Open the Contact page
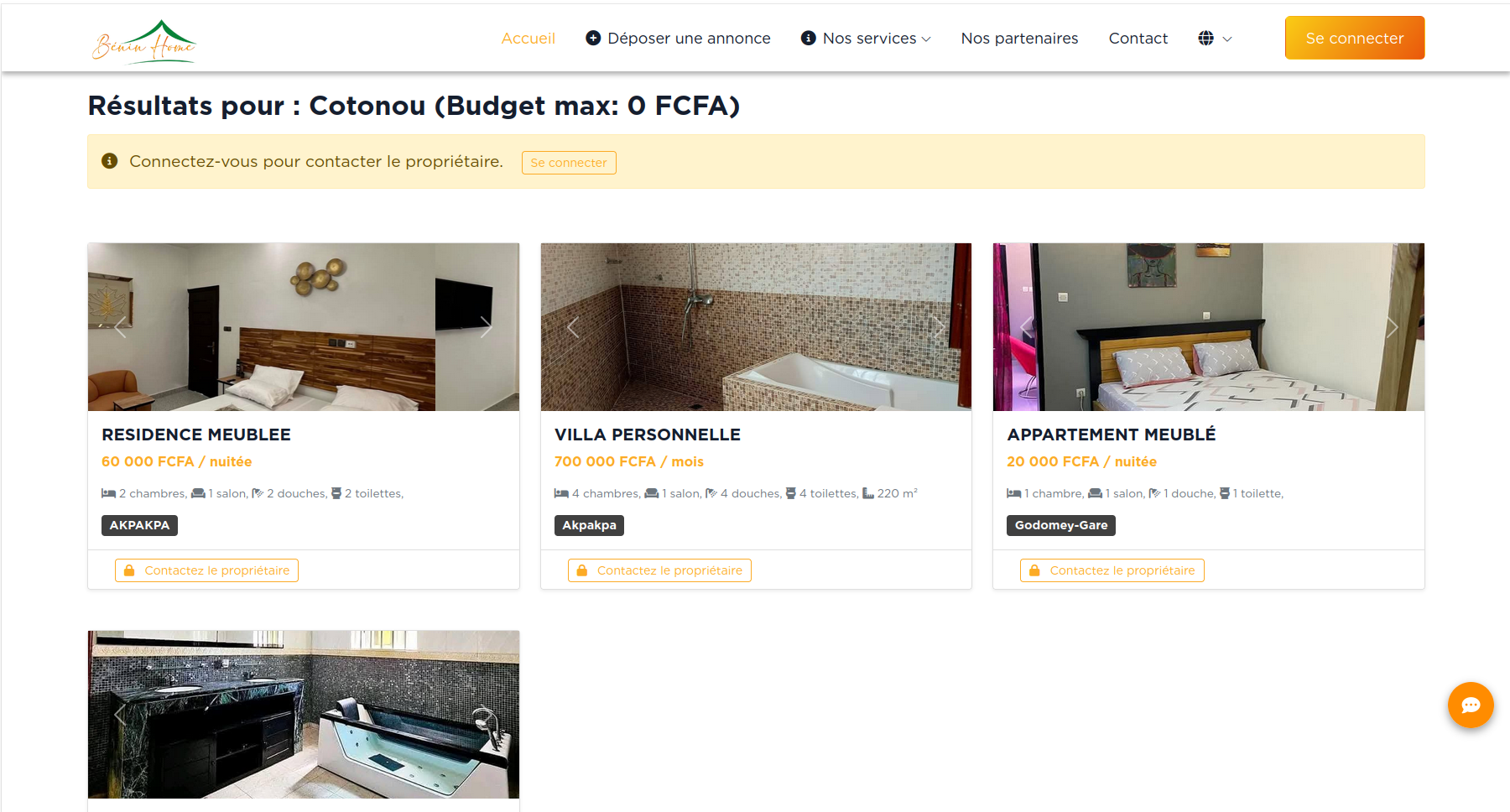 pyautogui.click(x=1138, y=39)
